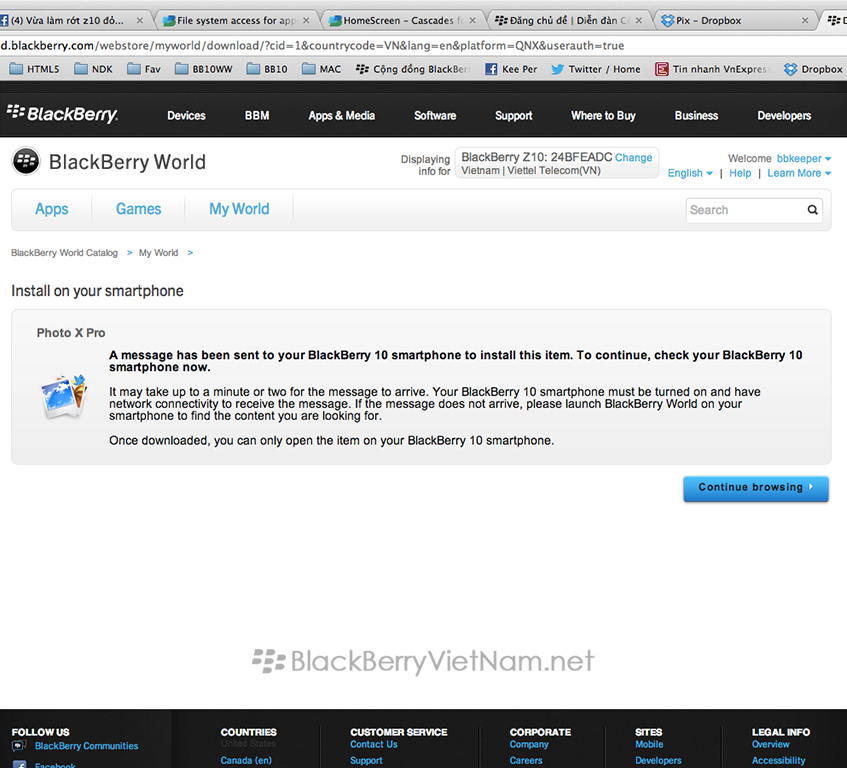Open the Tin nhanh VnExpress bookmark
Viewport: 847px width, 768px height.
pyautogui.click(x=711, y=69)
